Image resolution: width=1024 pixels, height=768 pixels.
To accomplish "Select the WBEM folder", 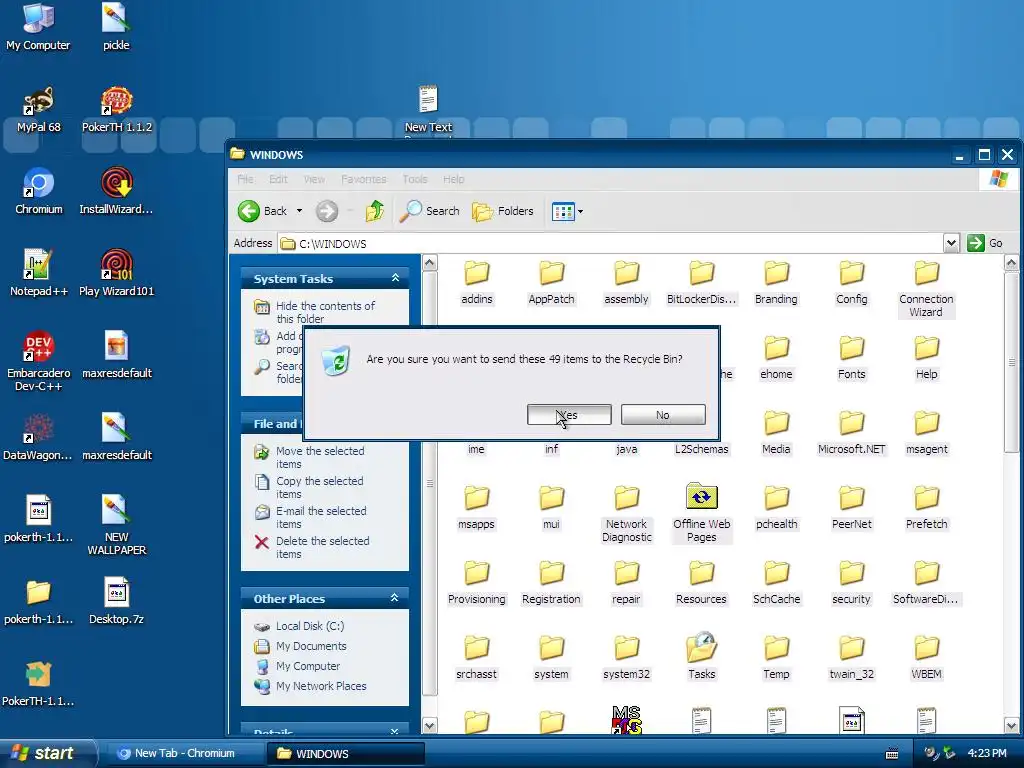I will click(x=926, y=658).
